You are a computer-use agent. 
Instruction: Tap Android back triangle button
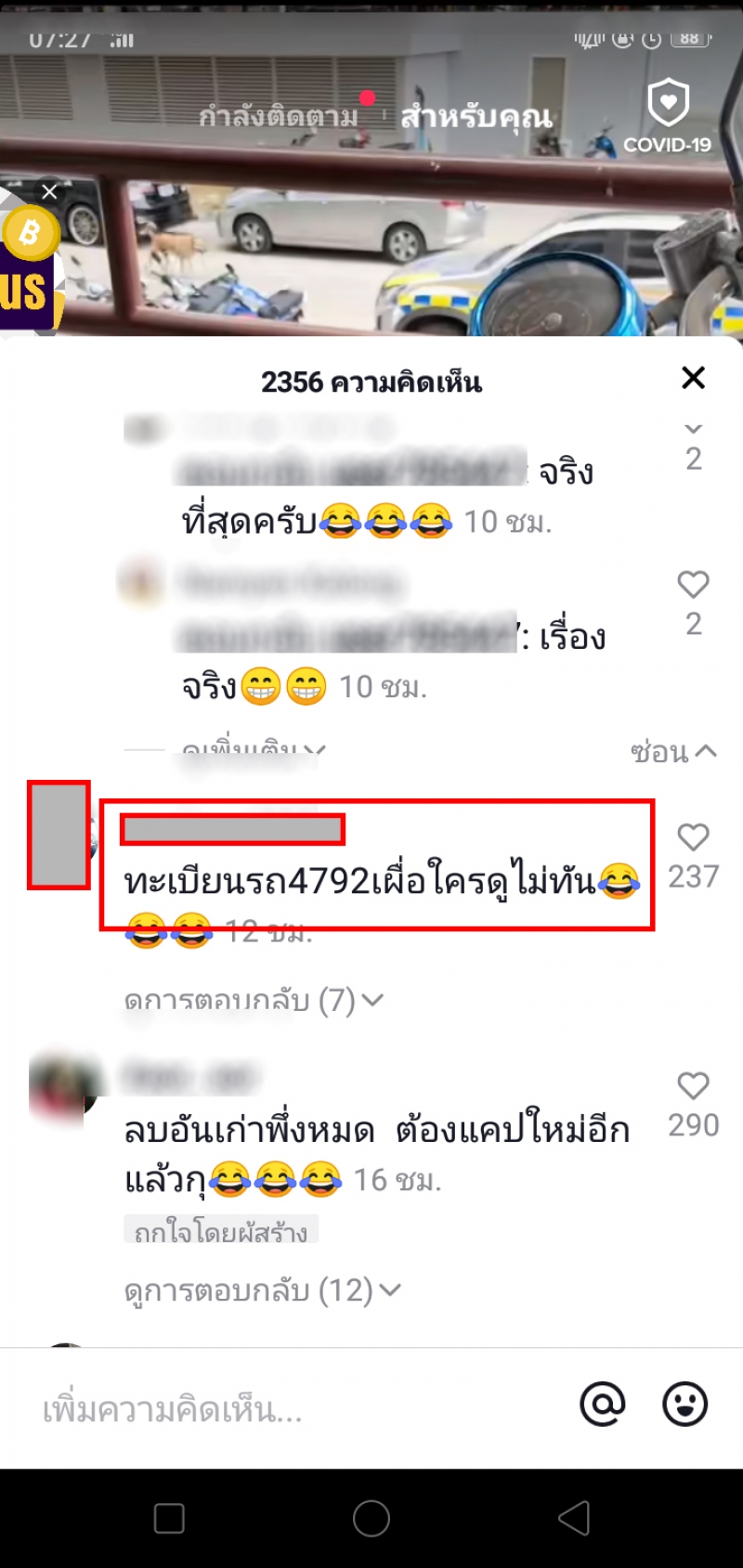tap(574, 1518)
